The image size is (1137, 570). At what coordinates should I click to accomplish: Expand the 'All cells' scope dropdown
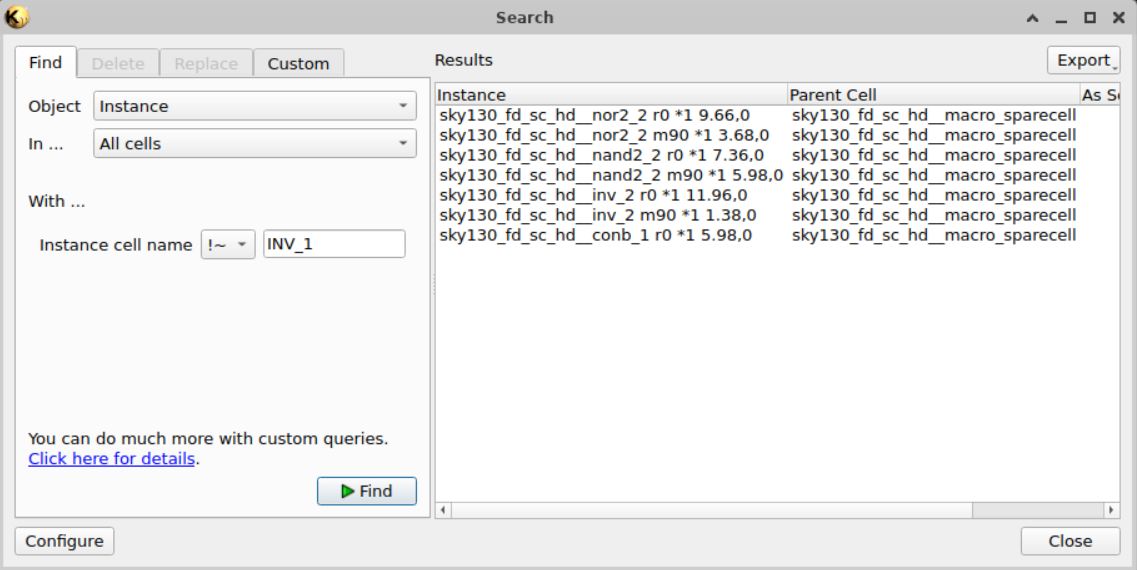tap(254, 144)
